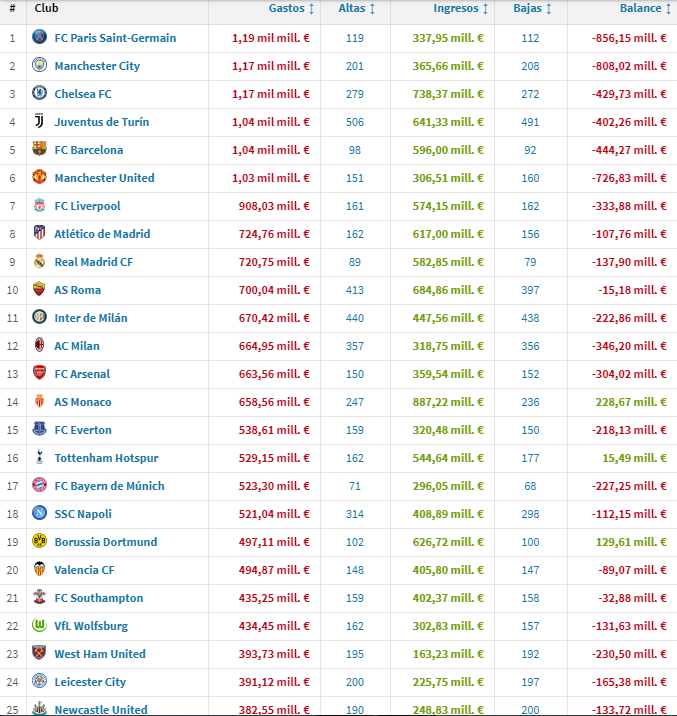The width and height of the screenshot is (677, 716).
Task: Click the FC Paris Saint-Germain club crest
Action: (x=39, y=37)
